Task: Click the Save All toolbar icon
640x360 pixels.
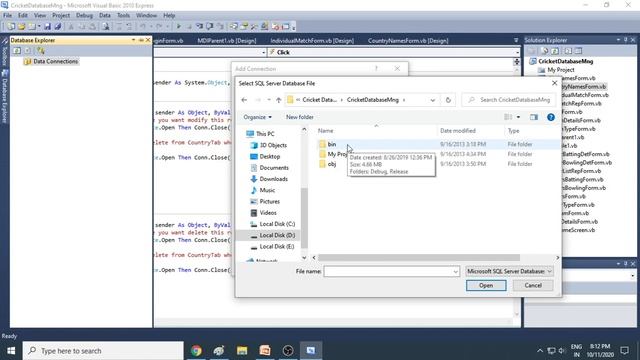Action: (x=58, y=27)
